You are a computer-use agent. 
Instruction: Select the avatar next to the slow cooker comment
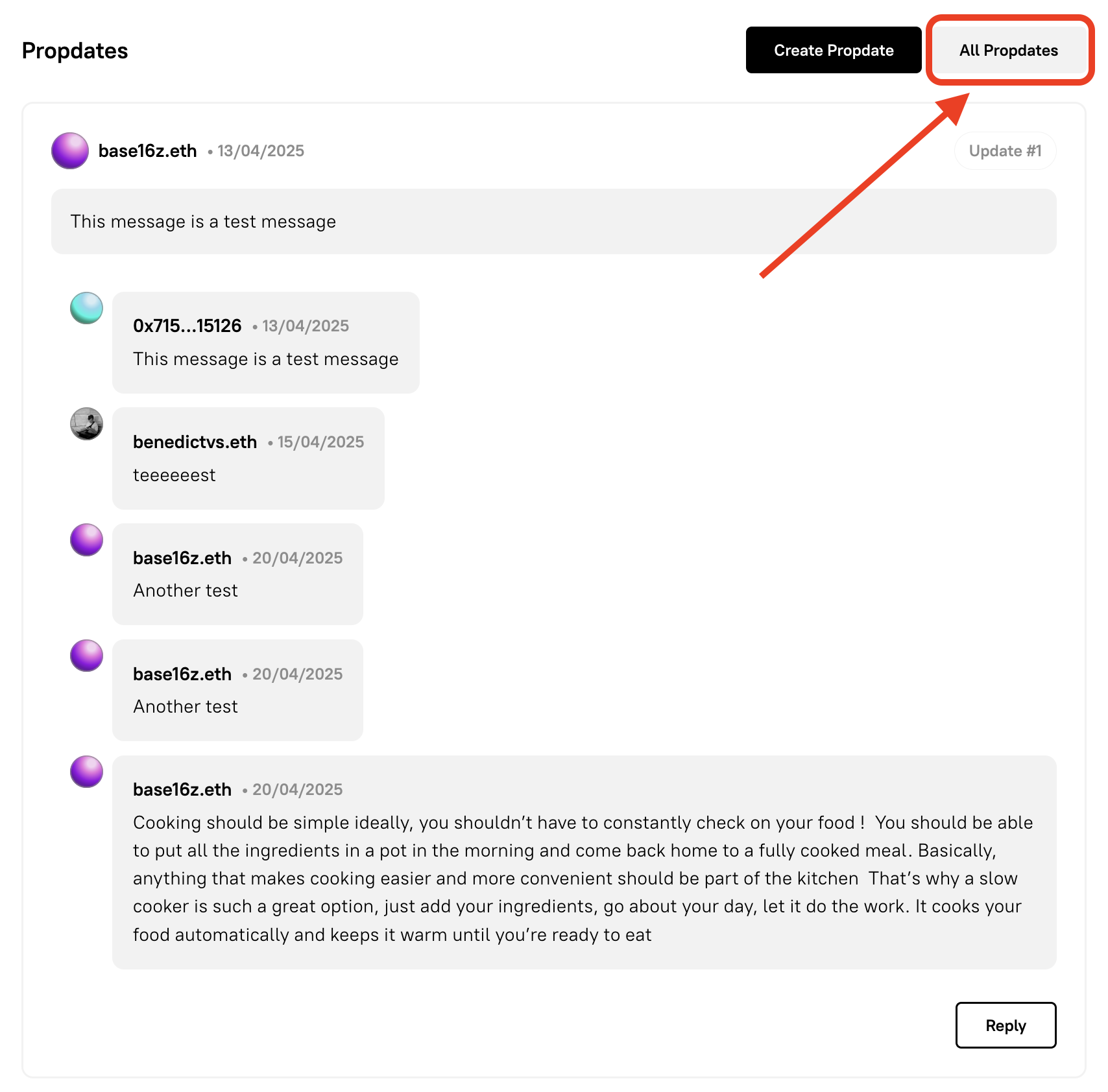(86, 772)
